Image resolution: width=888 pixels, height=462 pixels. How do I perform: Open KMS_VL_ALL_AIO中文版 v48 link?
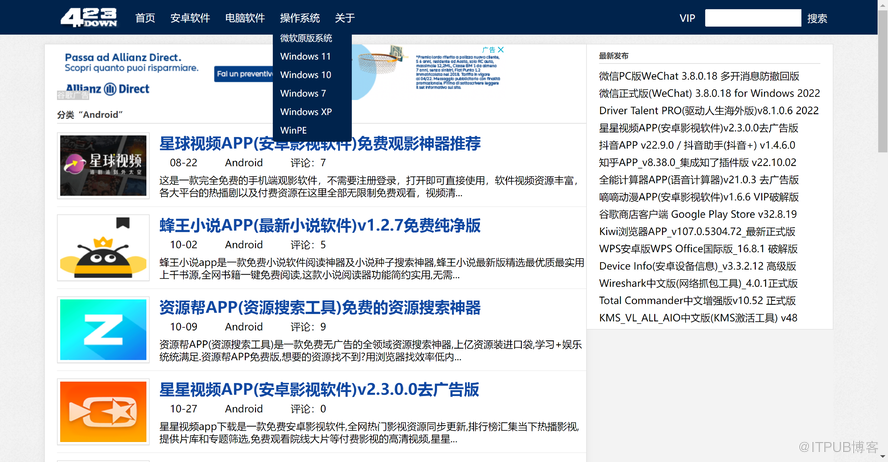(x=698, y=318)
